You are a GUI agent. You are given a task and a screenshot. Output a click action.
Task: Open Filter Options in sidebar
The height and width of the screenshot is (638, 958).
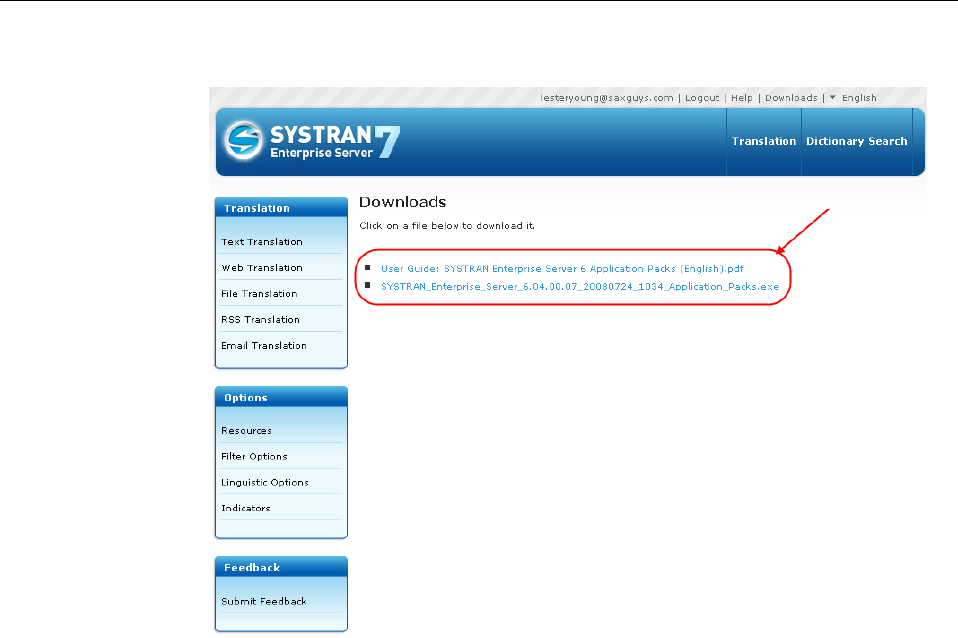[x=254, y=456]
